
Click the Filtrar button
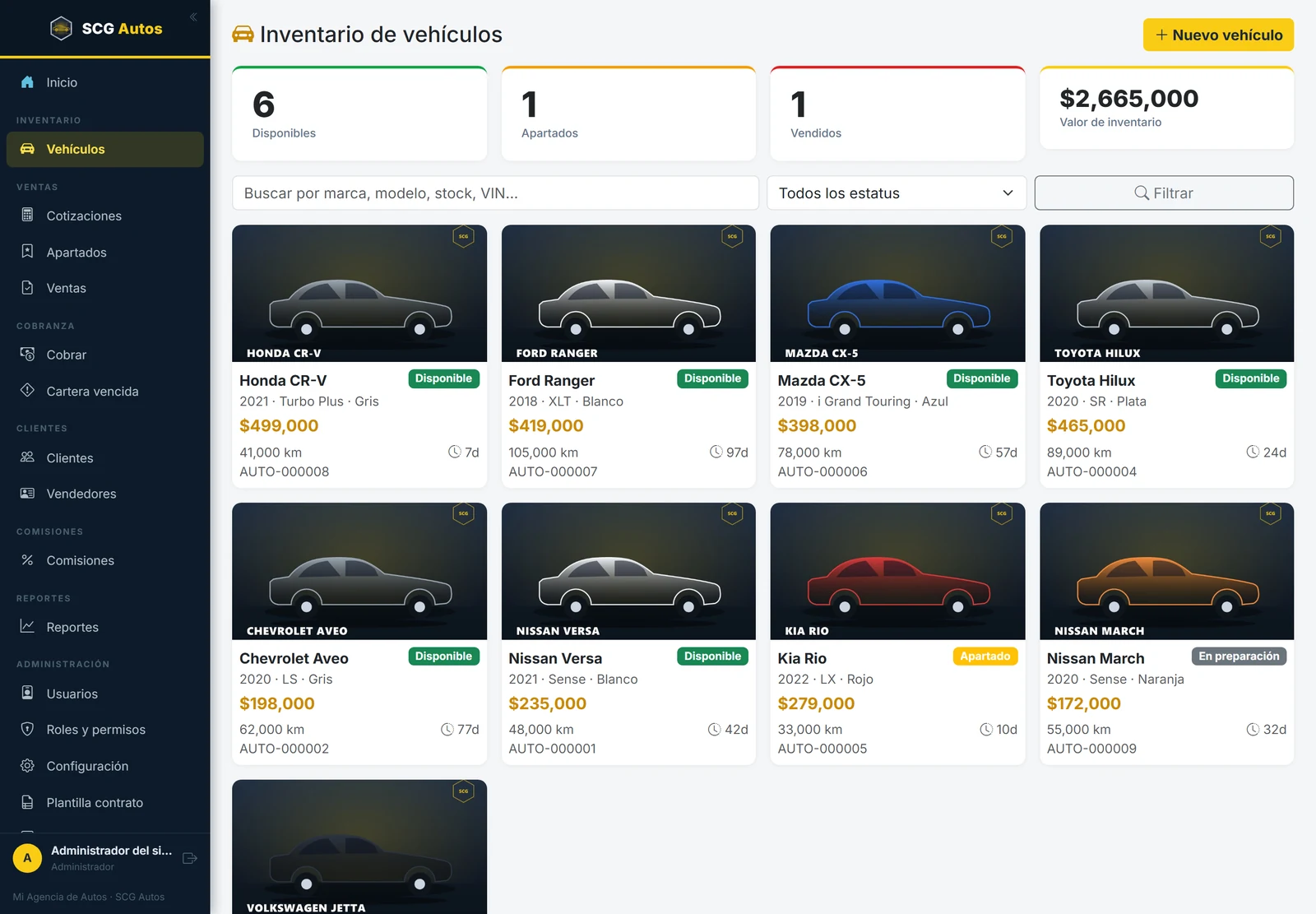1164,193
